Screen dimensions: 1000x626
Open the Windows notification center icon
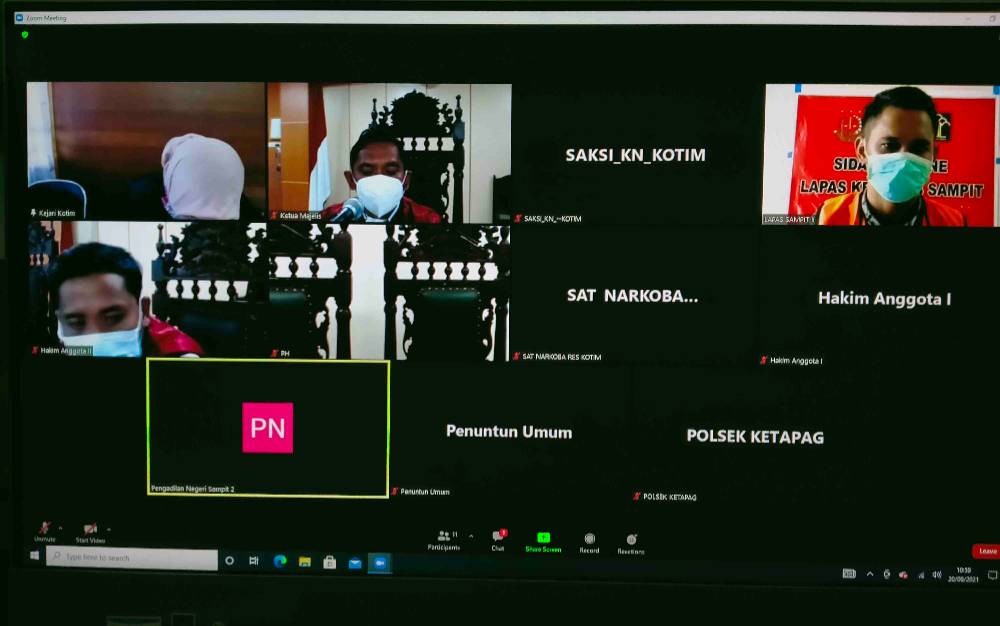coord(992,575)
